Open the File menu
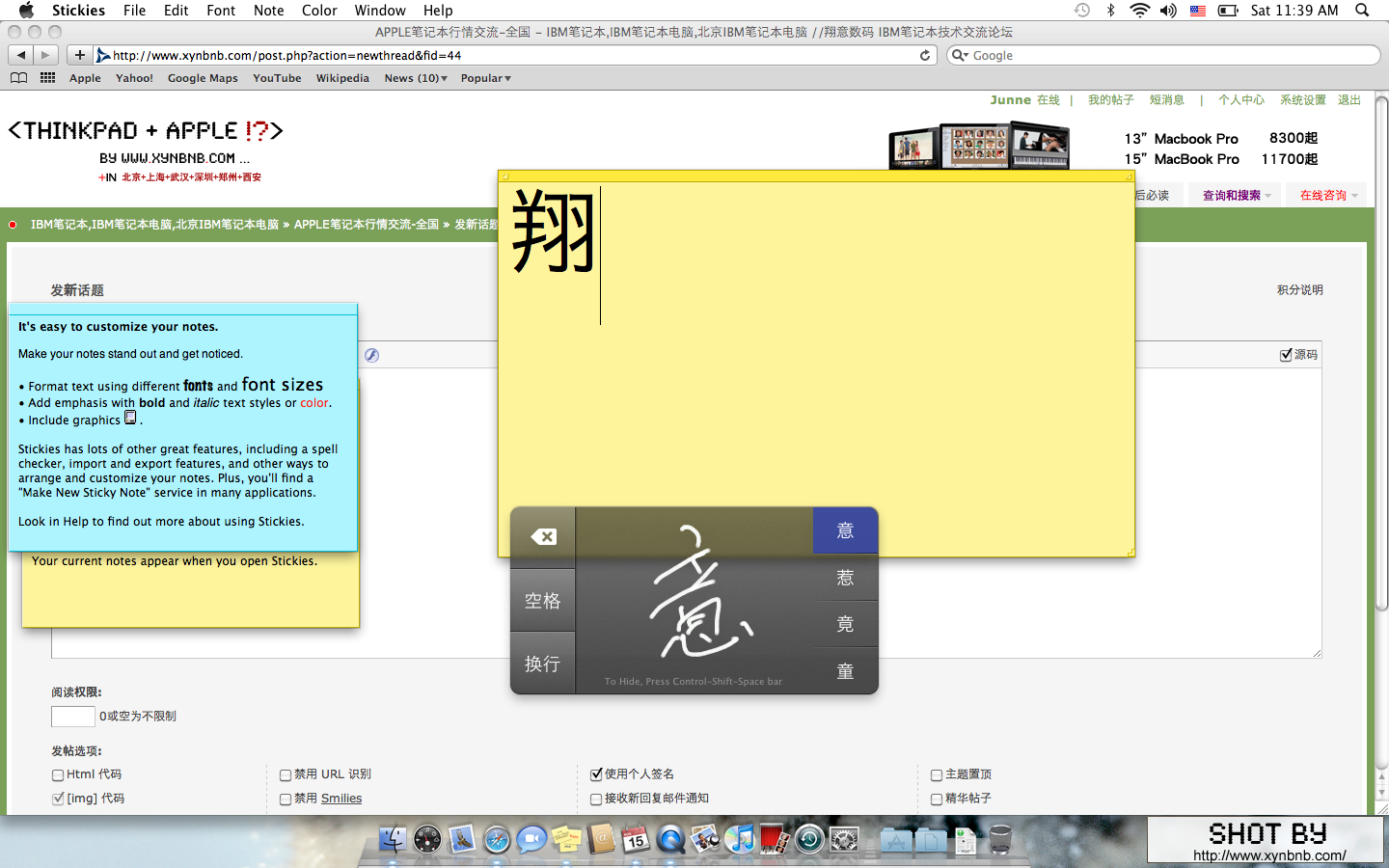 click(134, 10)
